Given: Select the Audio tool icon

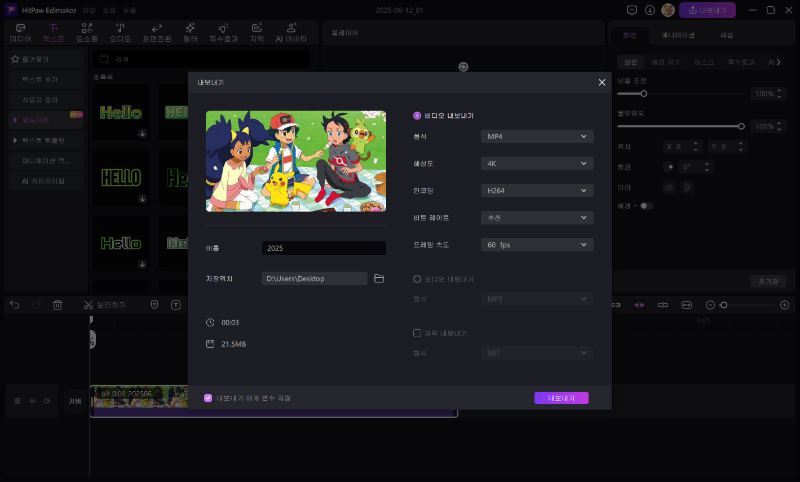Looking at the screenshot, I should pyautogui.click(x=119, y=31).
